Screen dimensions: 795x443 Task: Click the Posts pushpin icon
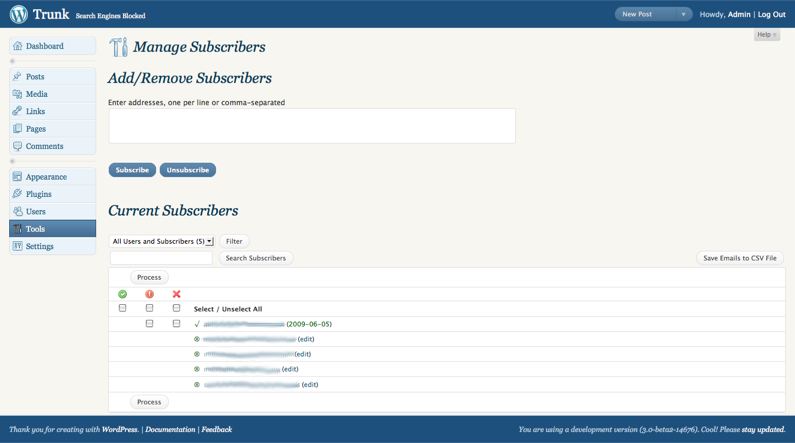(x=17, y=76)
